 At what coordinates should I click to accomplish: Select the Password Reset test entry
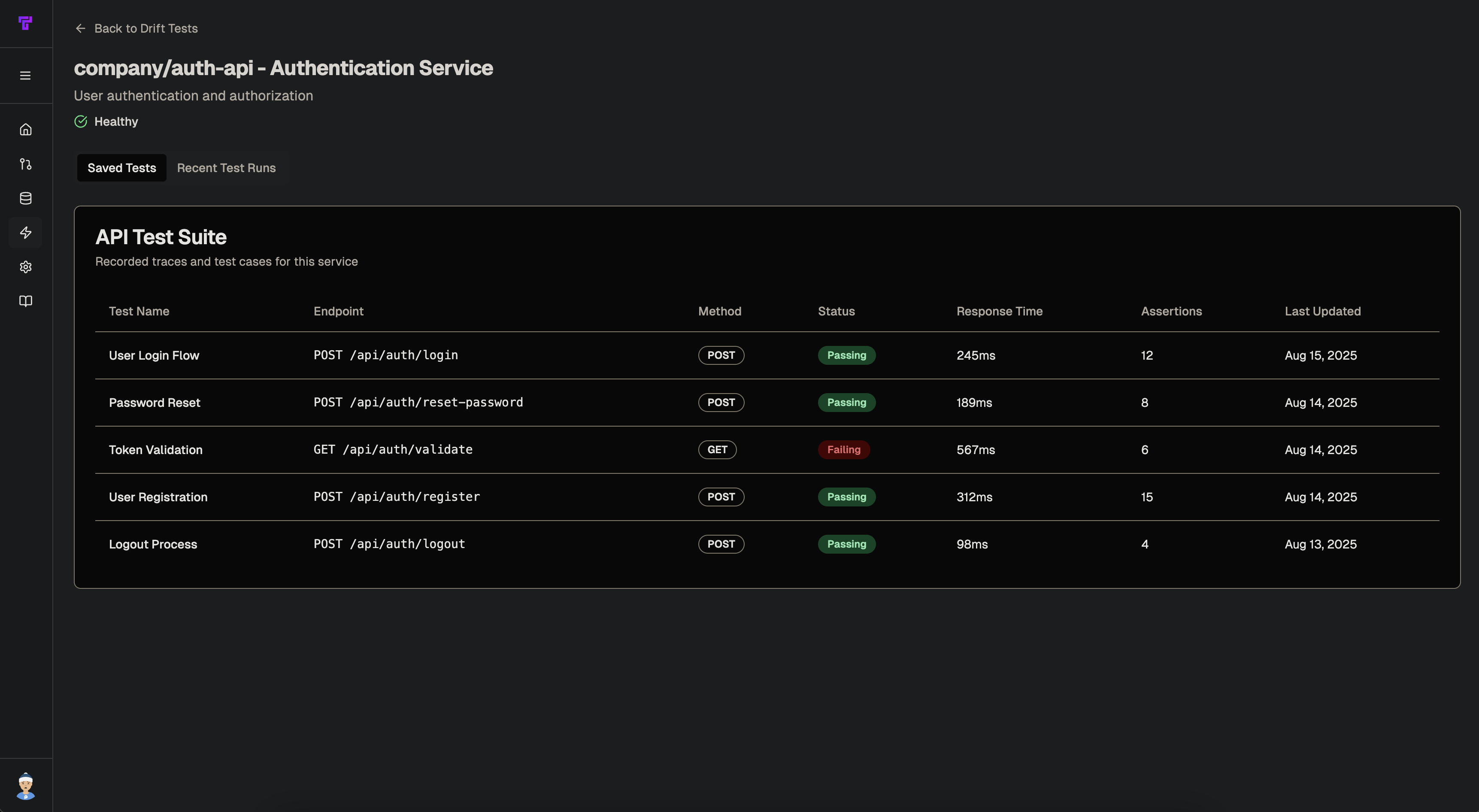[155, 403]
